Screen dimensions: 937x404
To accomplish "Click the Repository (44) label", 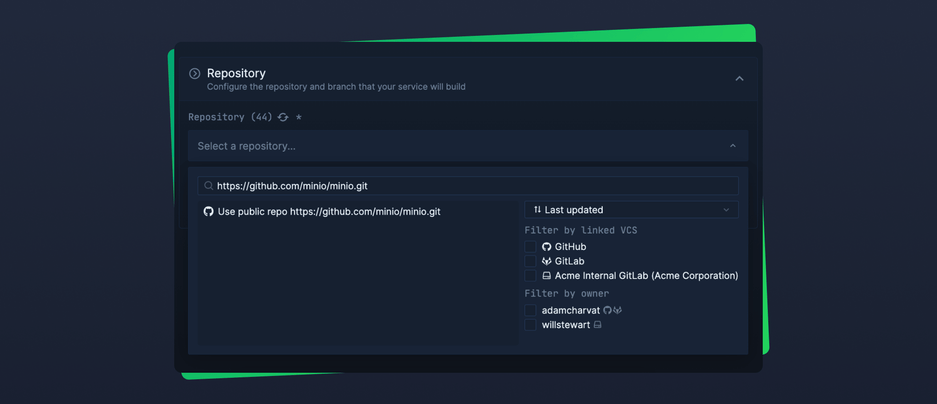I will [231, 117].
